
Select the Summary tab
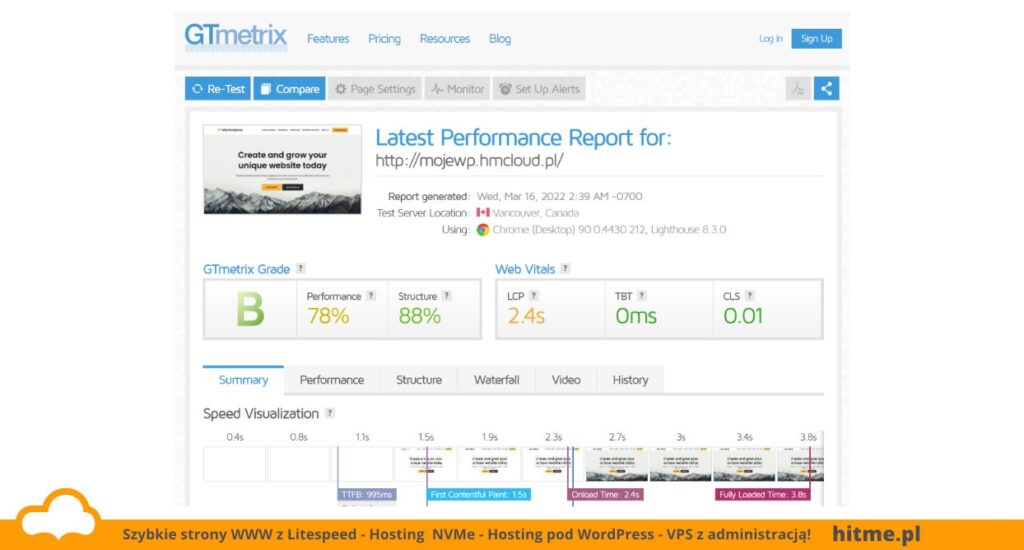(243, 380)
